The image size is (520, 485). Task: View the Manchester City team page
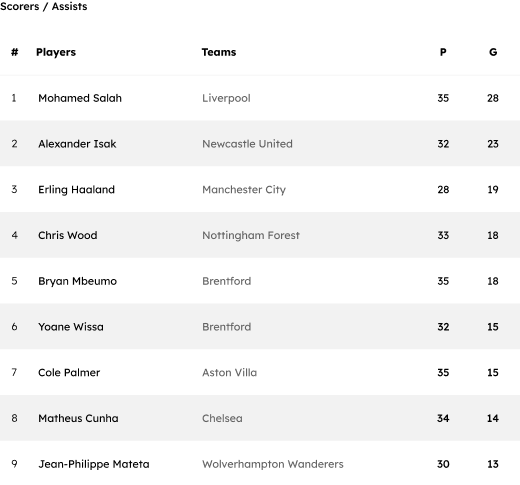(x=244, y=190)
